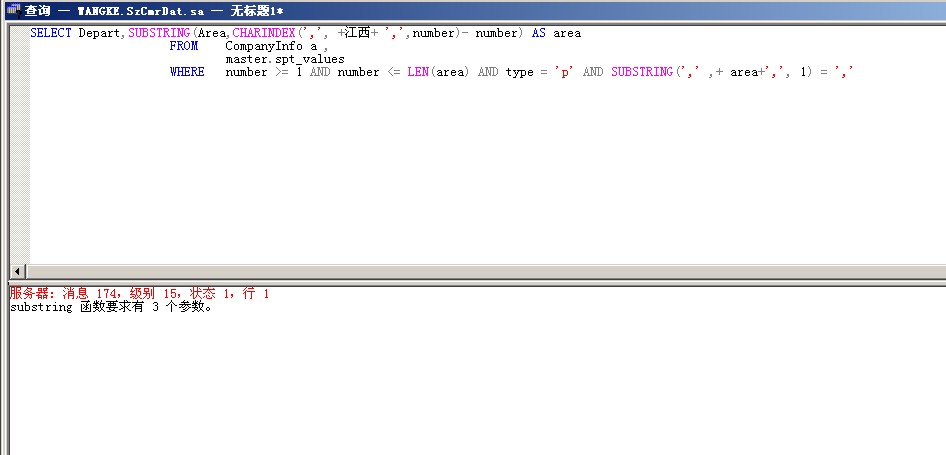Click the string literal 'p'
This screenshot has width=946, height=455.
[565, 72]
